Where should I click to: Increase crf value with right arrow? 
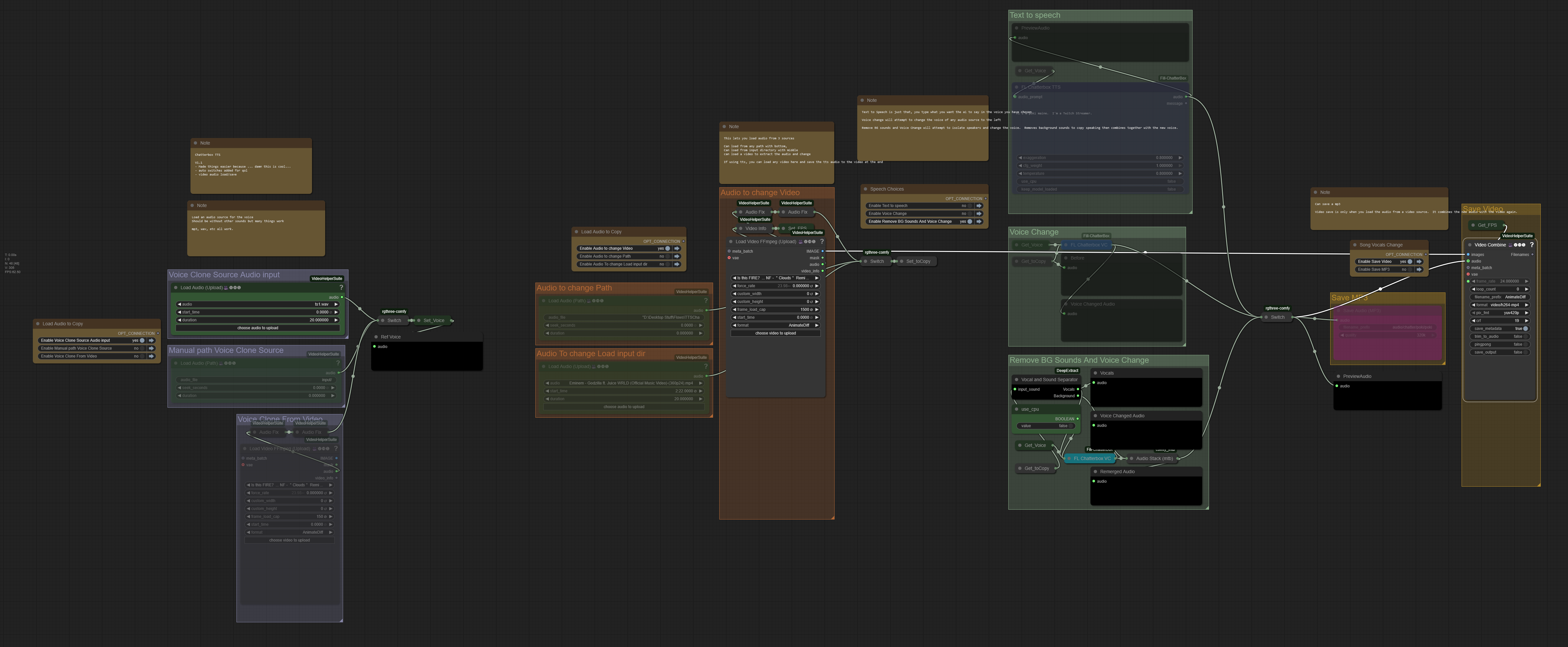tap(1527, 320)
